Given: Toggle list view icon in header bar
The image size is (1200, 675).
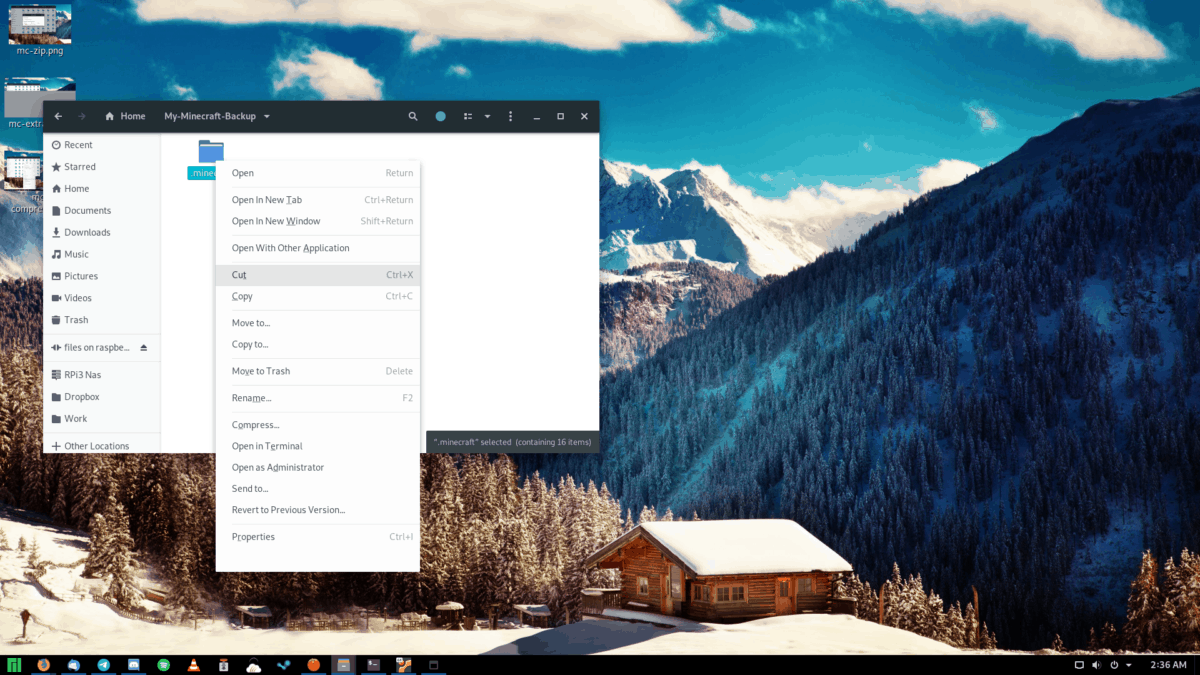Looking at the screenshot, I should (467, 116).
